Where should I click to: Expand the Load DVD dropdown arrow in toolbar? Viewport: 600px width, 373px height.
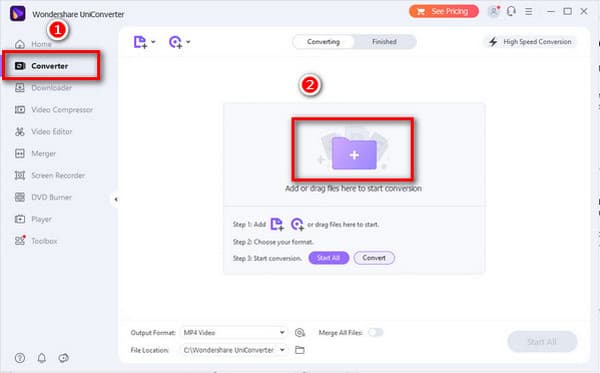pyautogui.click(x=188, y=42)
